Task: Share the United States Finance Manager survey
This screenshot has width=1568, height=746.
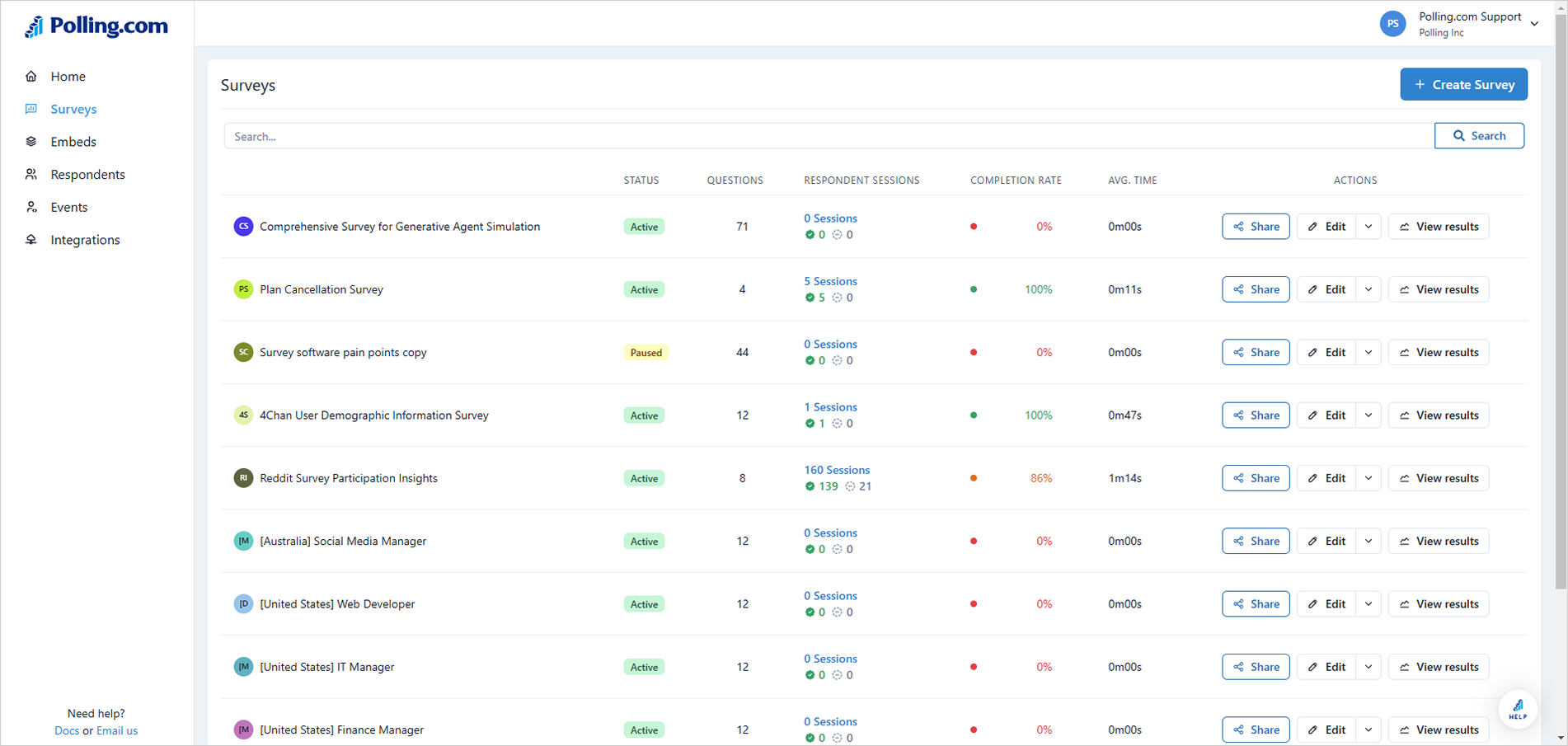Action: pos(1256,730)
